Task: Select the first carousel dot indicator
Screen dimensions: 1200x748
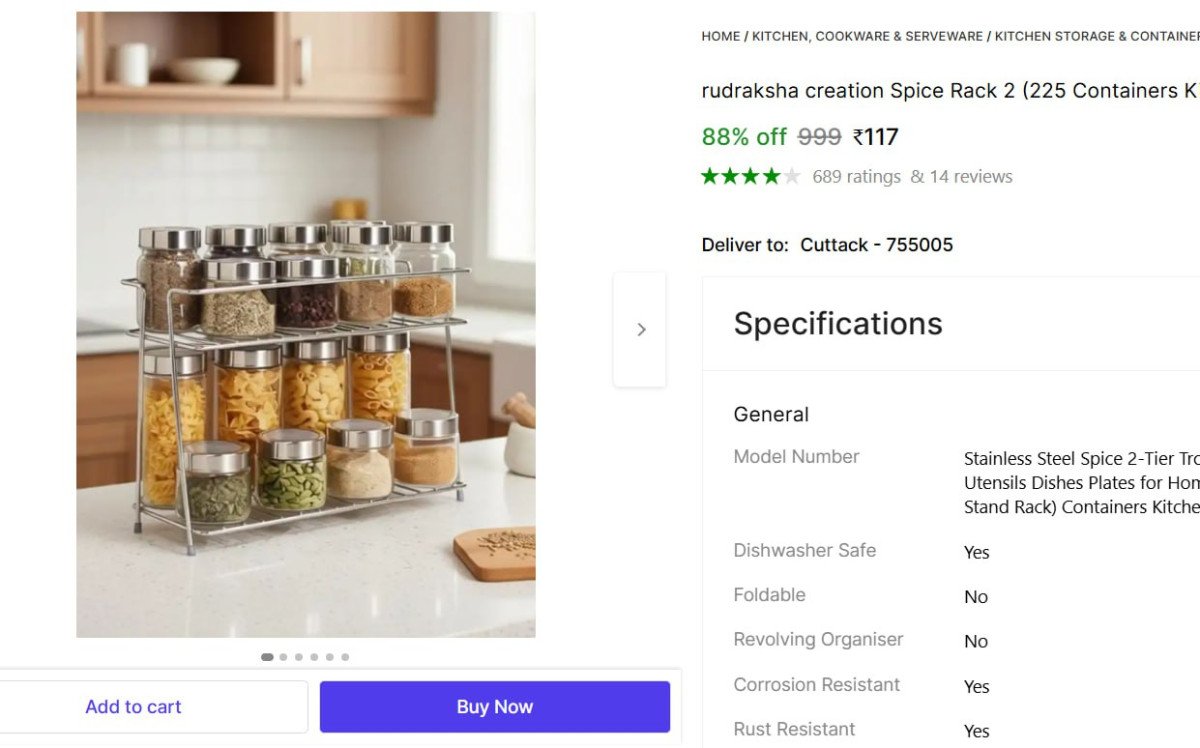Action: 267,657
